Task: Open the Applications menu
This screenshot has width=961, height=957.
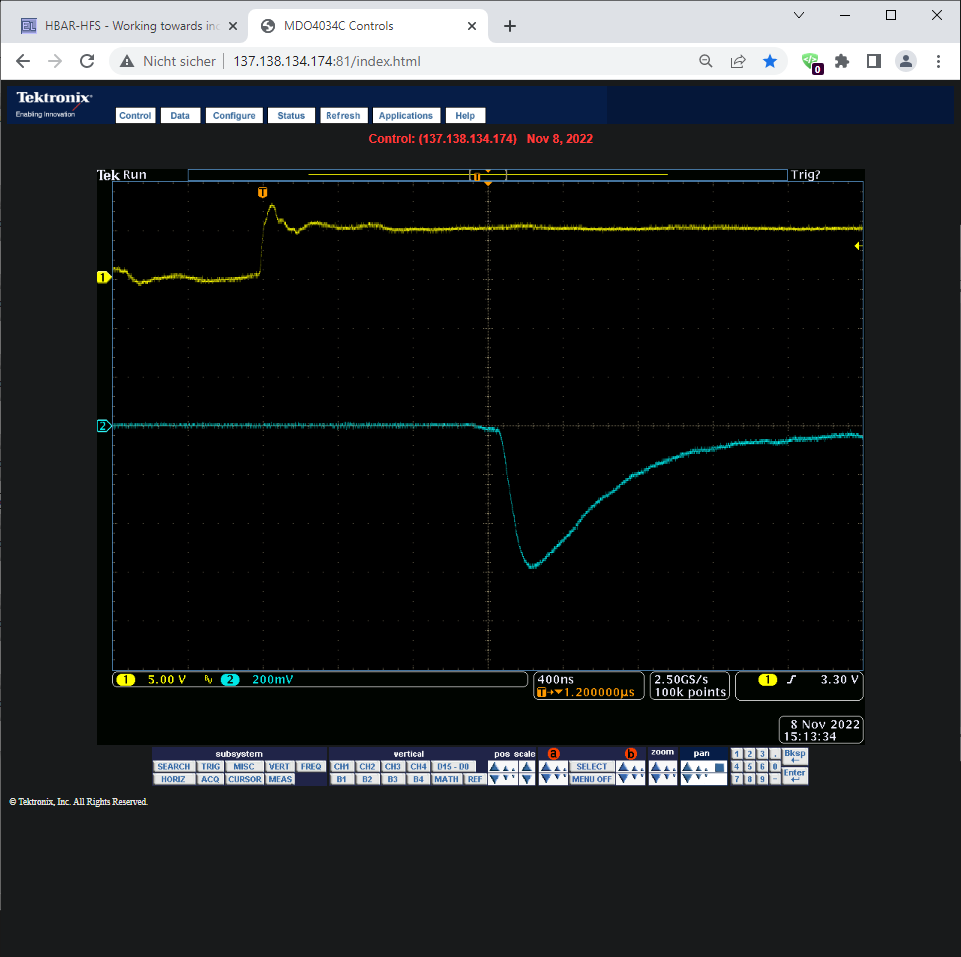Action: [406, 116]
